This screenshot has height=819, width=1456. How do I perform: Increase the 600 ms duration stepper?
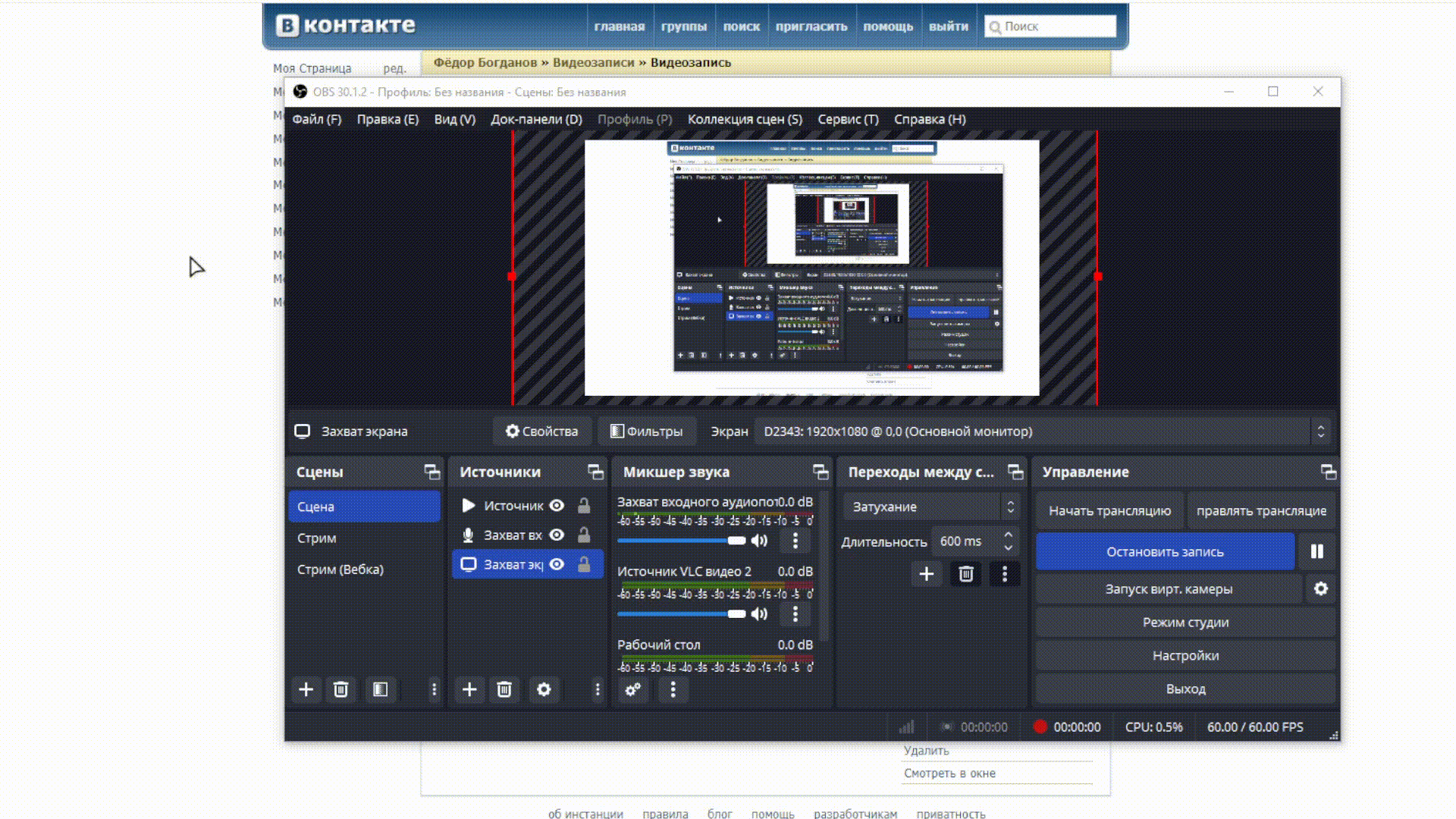click(x=1008, y=535)
